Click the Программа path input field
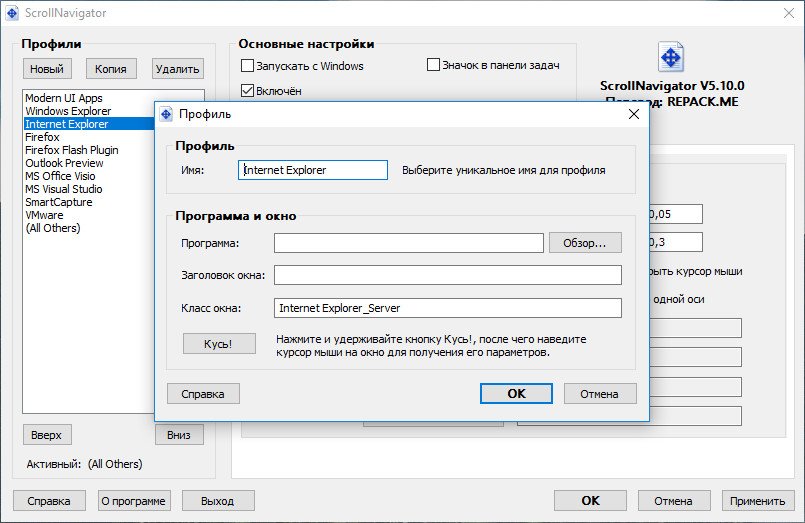805x523 pixels. point(409,243)
